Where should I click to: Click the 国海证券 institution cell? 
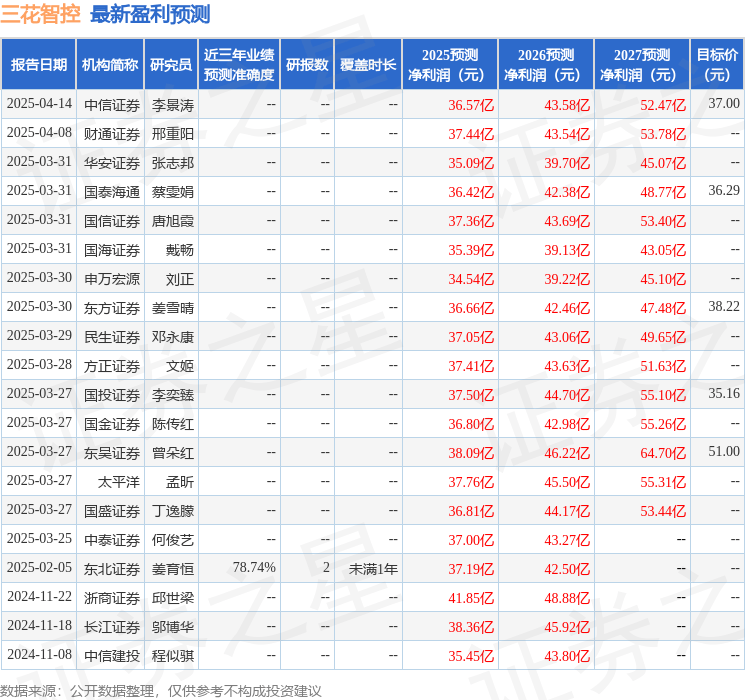coord(112,250)
